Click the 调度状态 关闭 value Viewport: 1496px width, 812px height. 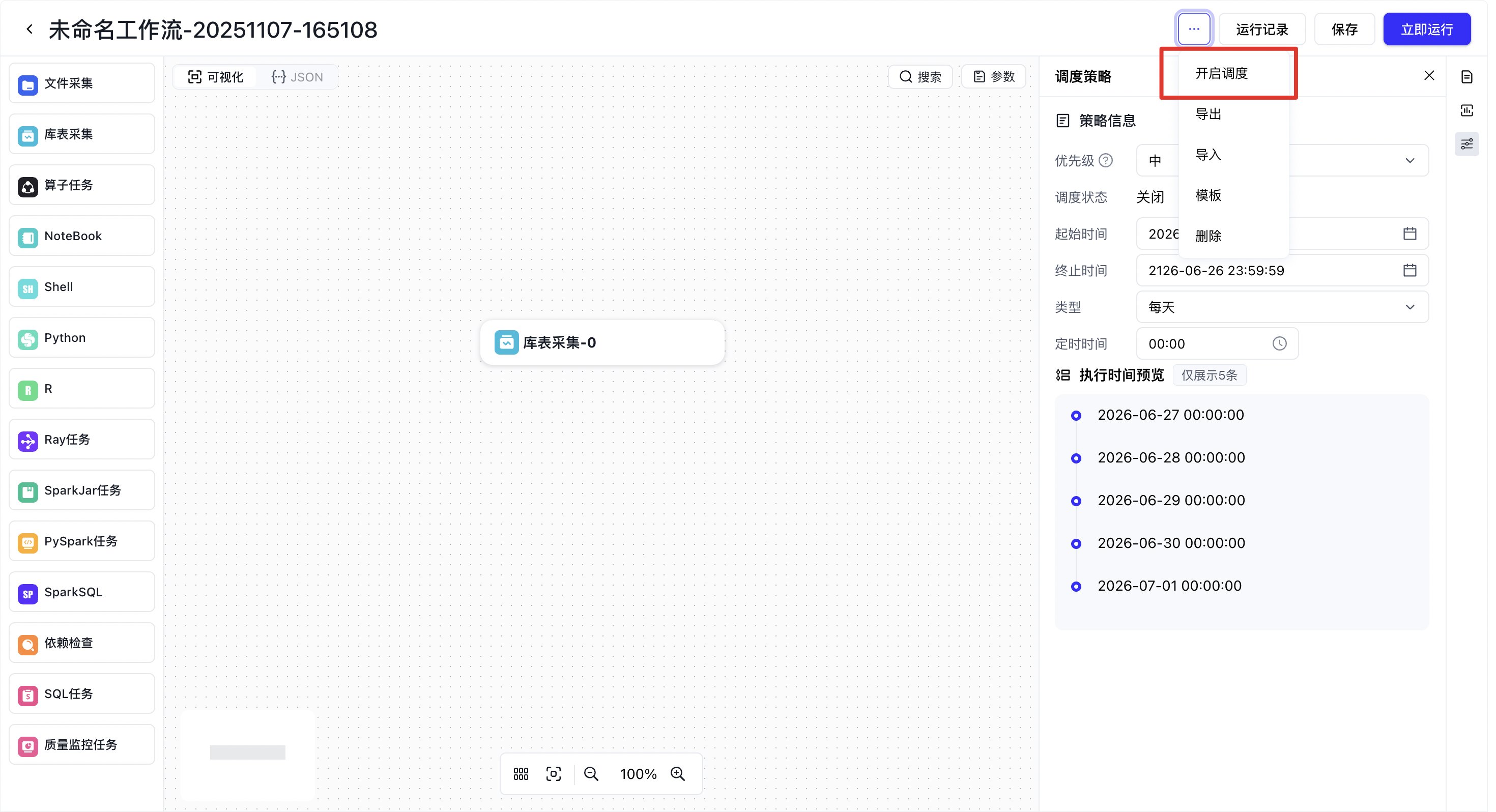(x=1156, y=197)
